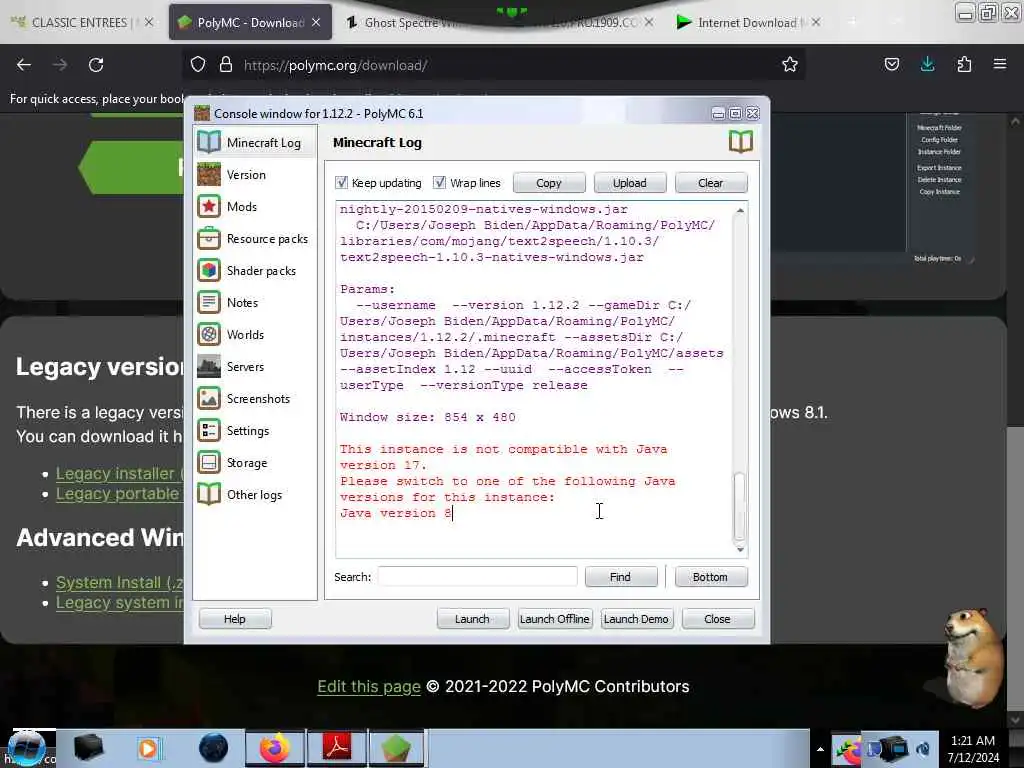Screen dimensions: 1024x768
Task: Click the log scrollbar down arrow
Action: (739, 550)
